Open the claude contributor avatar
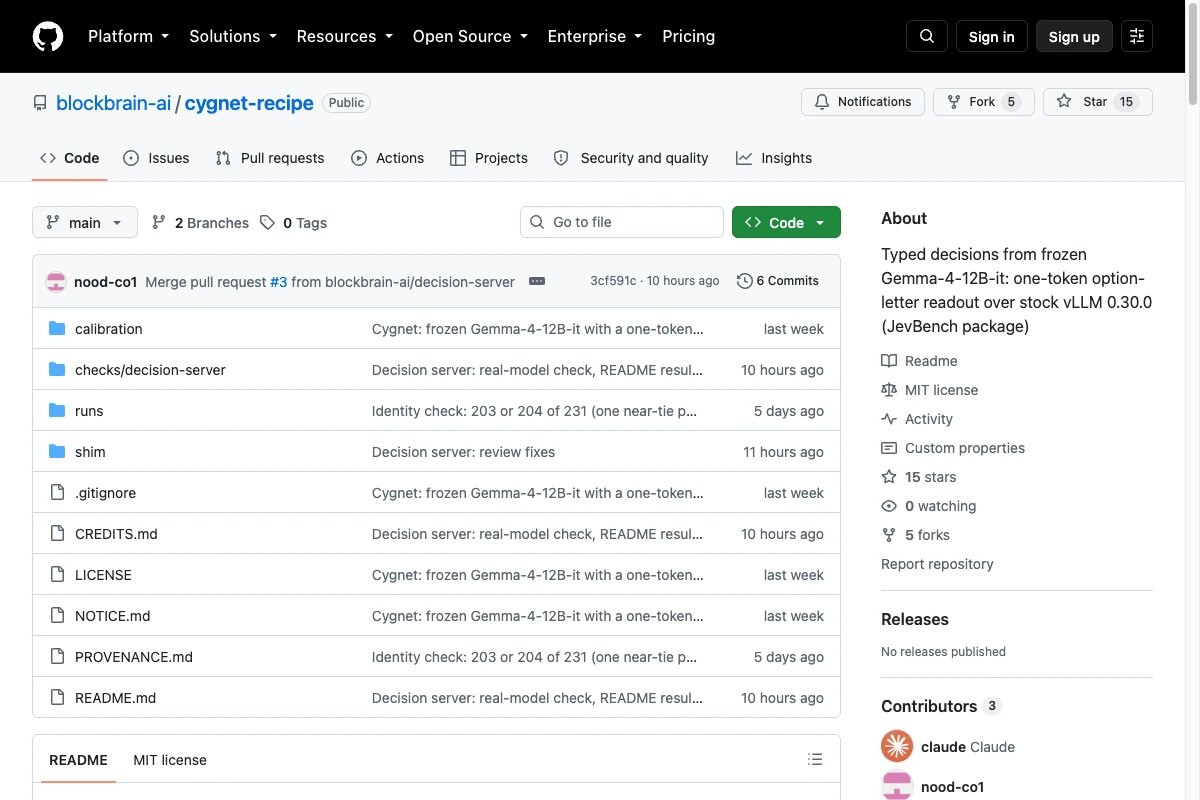The image size is (1200, 800). coord(897,746)
